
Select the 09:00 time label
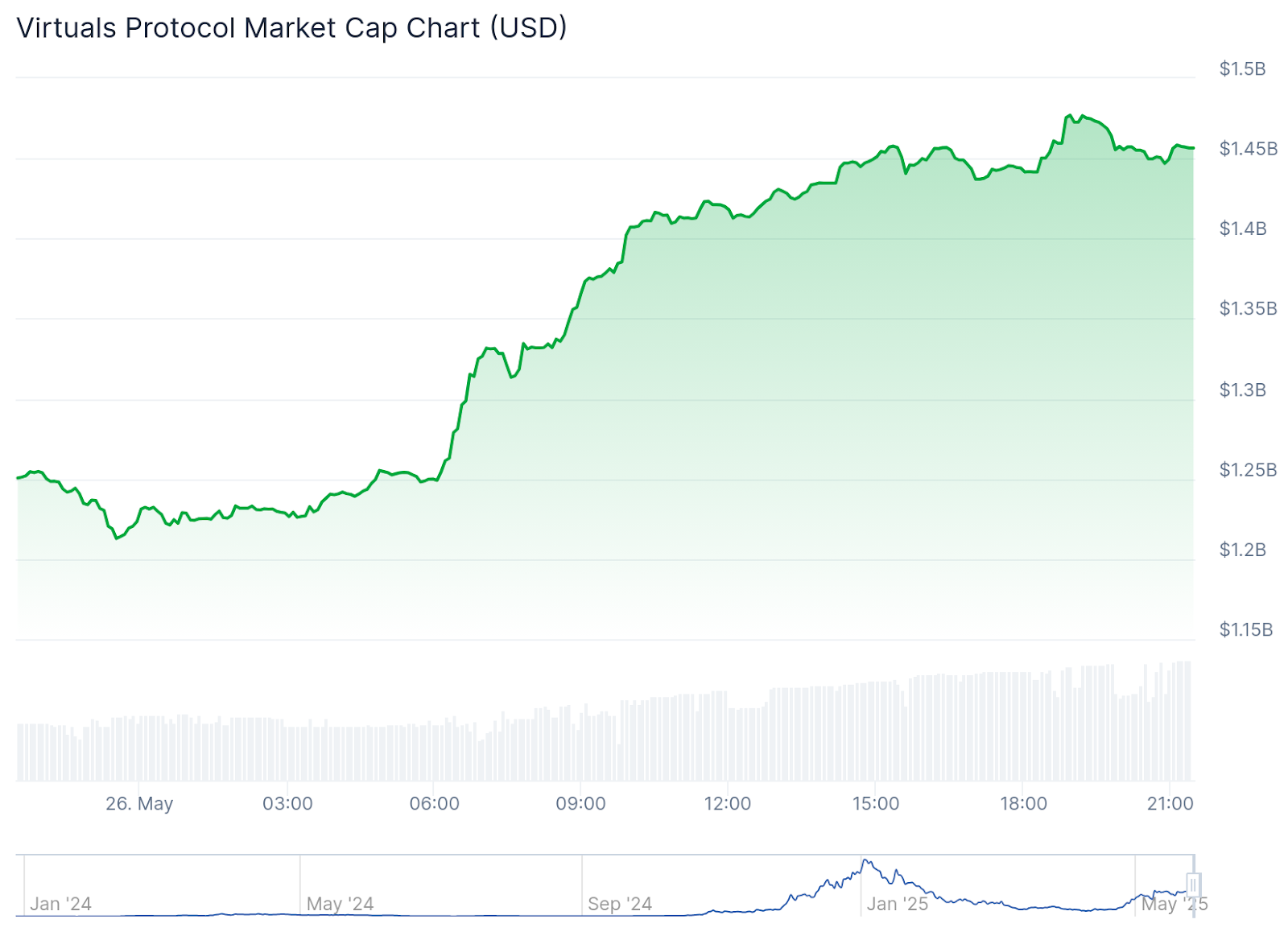coord(581,804)
